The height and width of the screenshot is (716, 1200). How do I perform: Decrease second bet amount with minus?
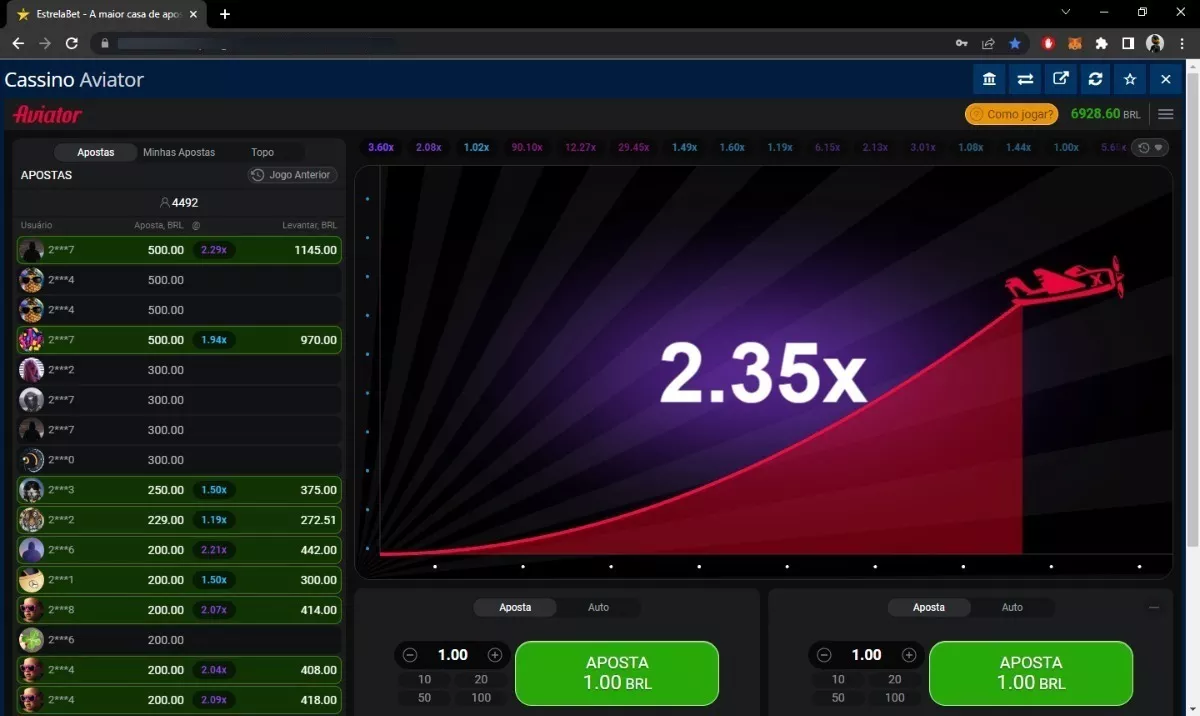(824, 655)
